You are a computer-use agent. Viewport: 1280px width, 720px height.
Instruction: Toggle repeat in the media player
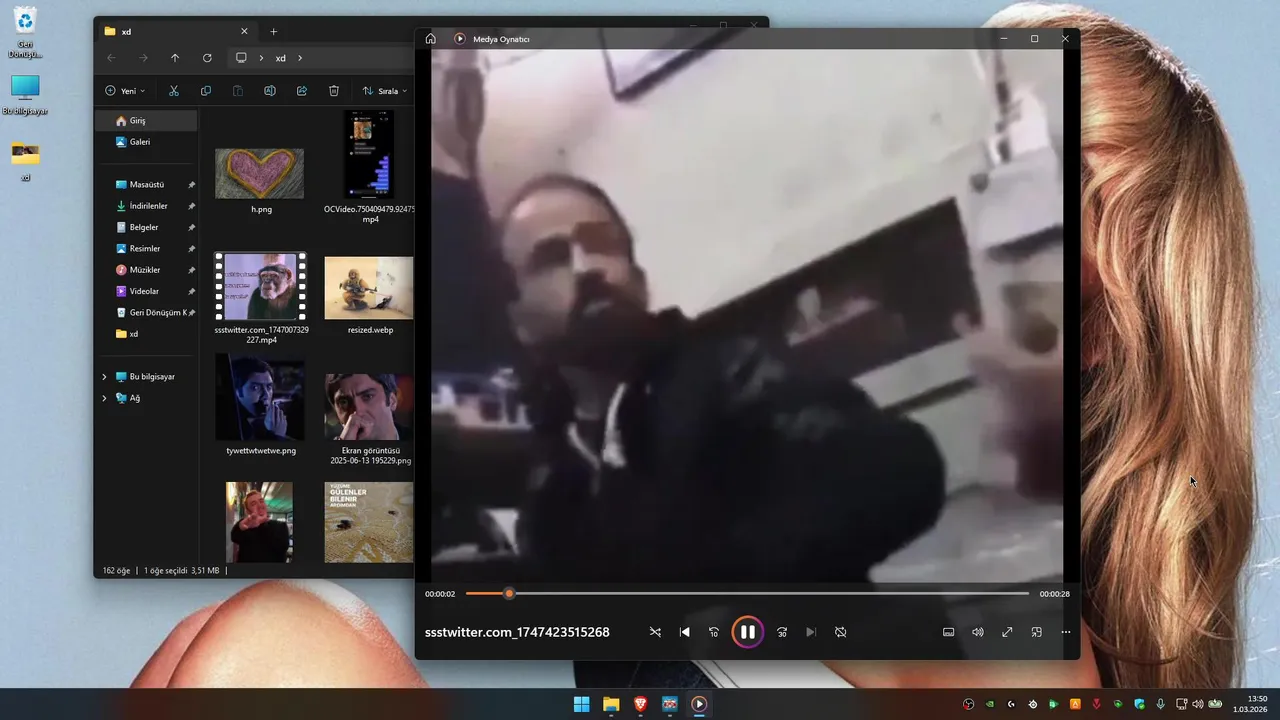click(841, 632)
